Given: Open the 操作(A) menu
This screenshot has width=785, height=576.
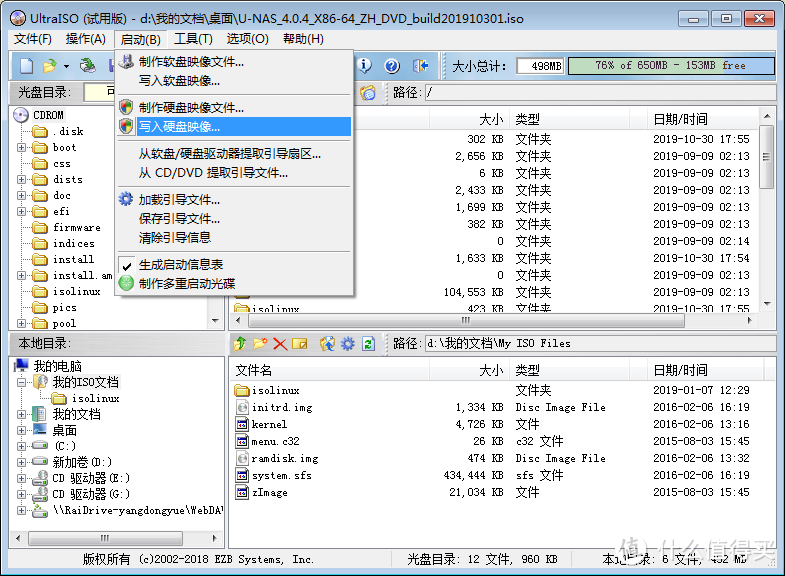Looking at the screenshot, I should pyautogui.click(x=86, y=39).
